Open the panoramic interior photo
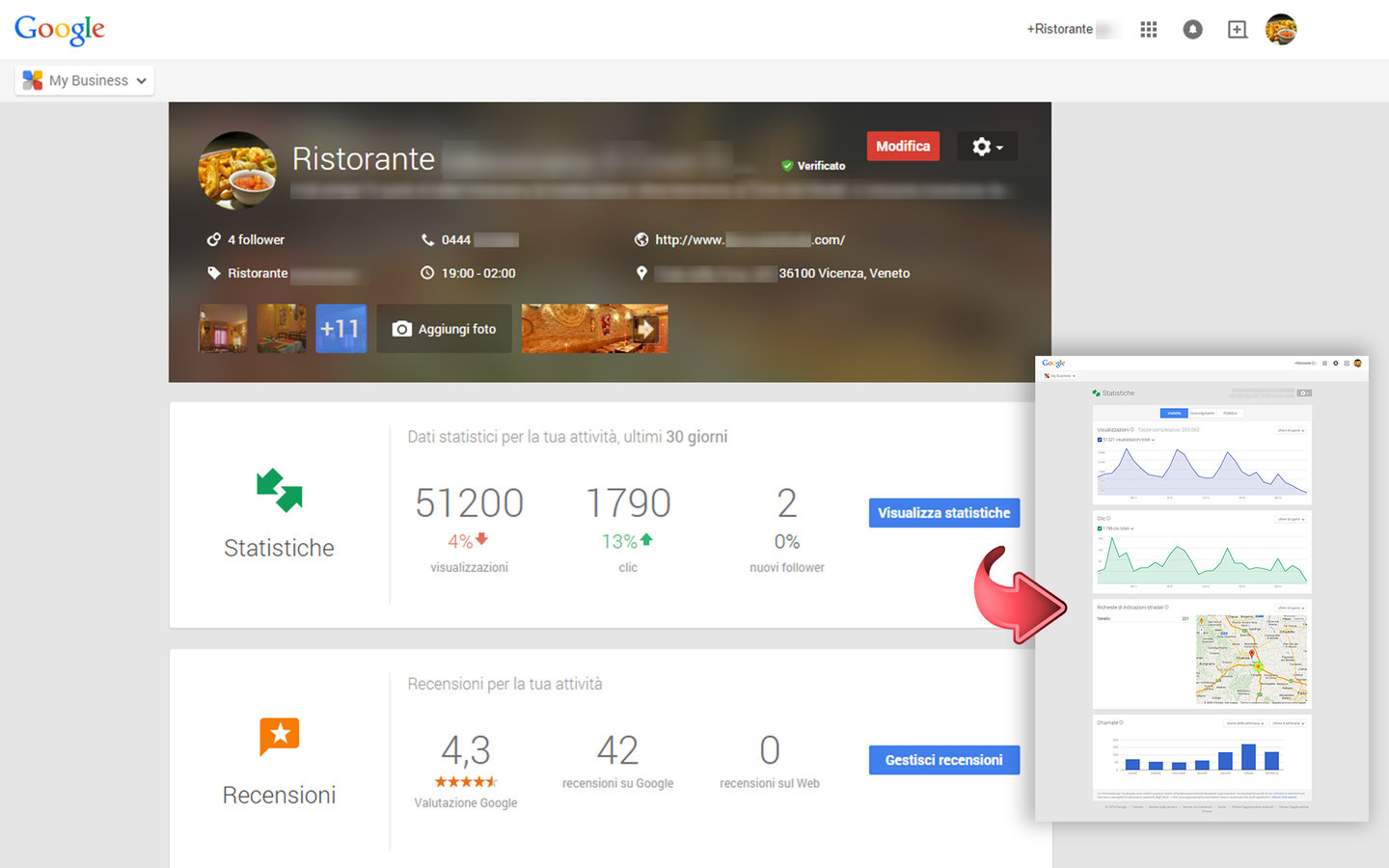The image size is (1389, 868). (x=594, y=329)
